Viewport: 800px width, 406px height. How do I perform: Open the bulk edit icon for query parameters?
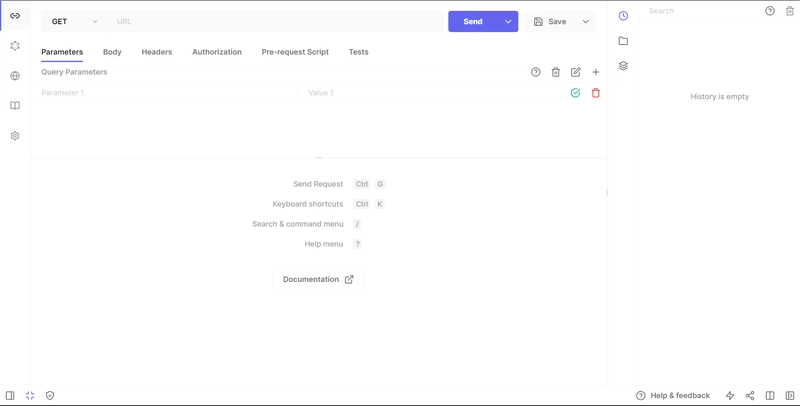(x=576, y=72)
